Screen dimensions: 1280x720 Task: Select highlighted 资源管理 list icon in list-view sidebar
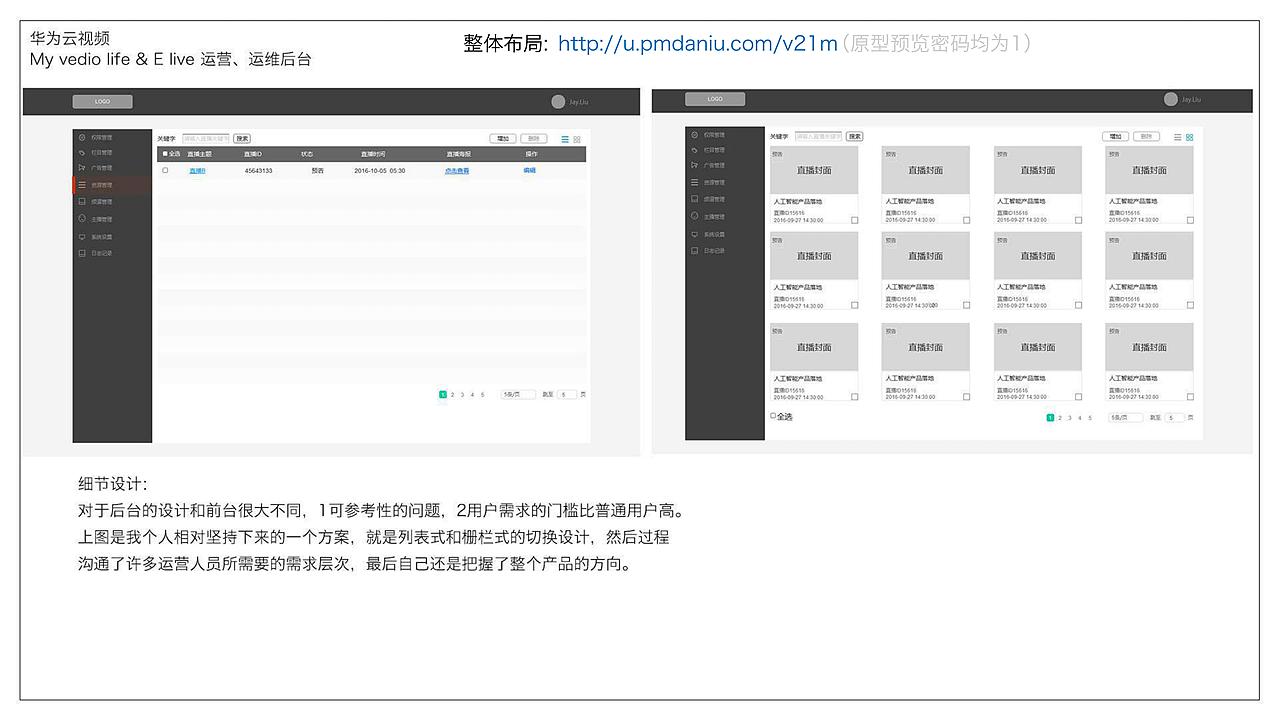pos(81,185)
